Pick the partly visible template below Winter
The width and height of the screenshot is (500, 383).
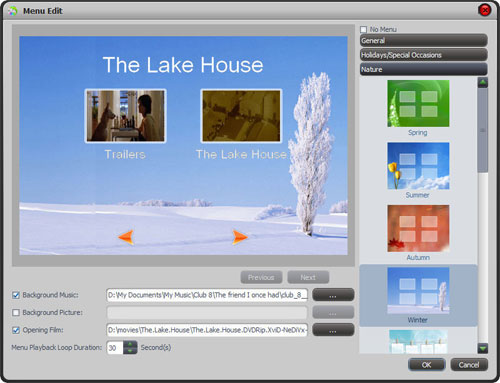click(418, 342)
